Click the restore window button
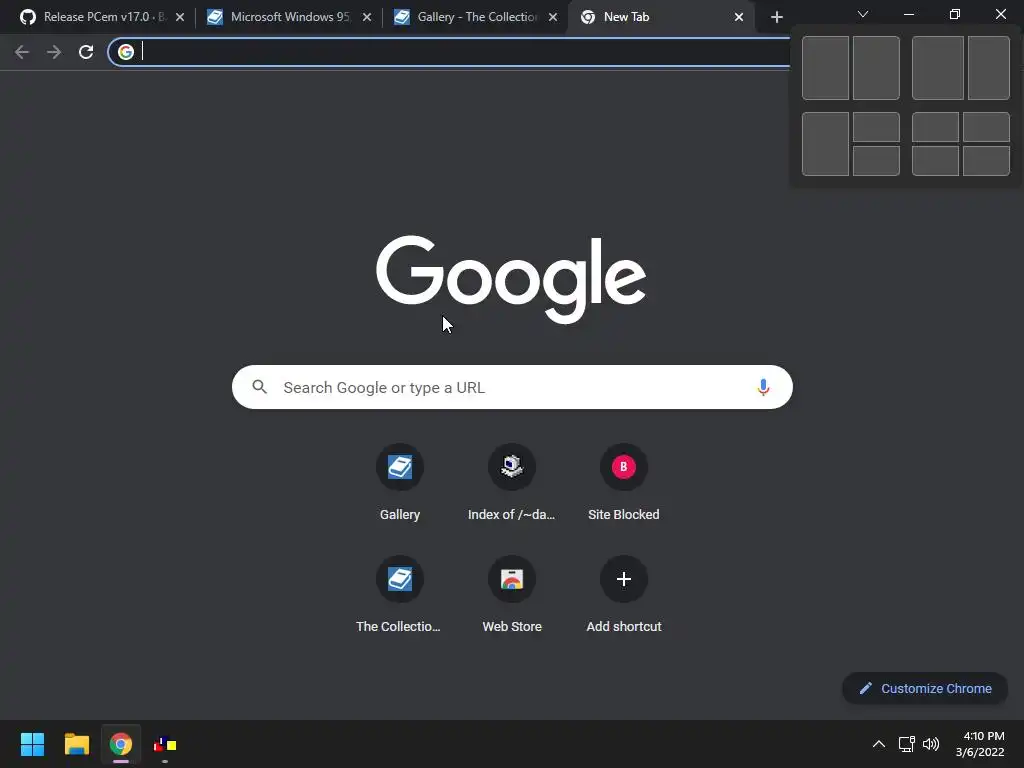 (x=954, y=14)
